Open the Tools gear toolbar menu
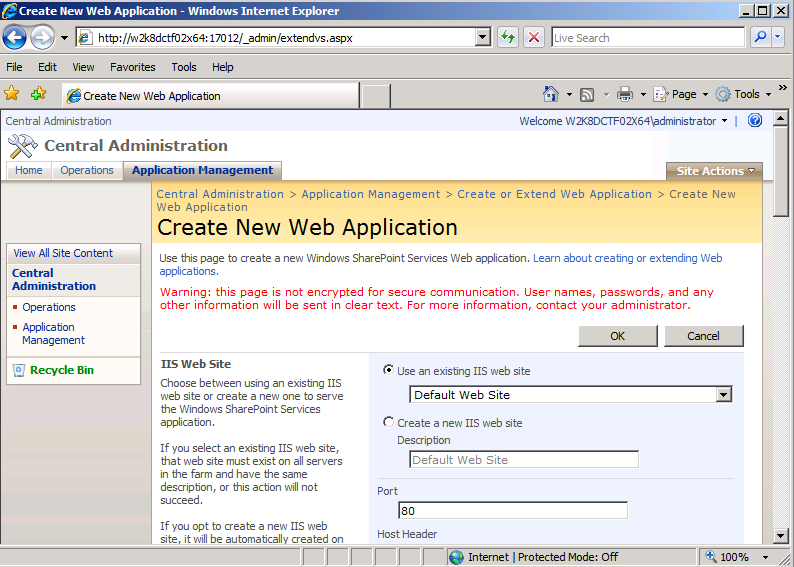794x567 pixels. (x=743, y=94)
